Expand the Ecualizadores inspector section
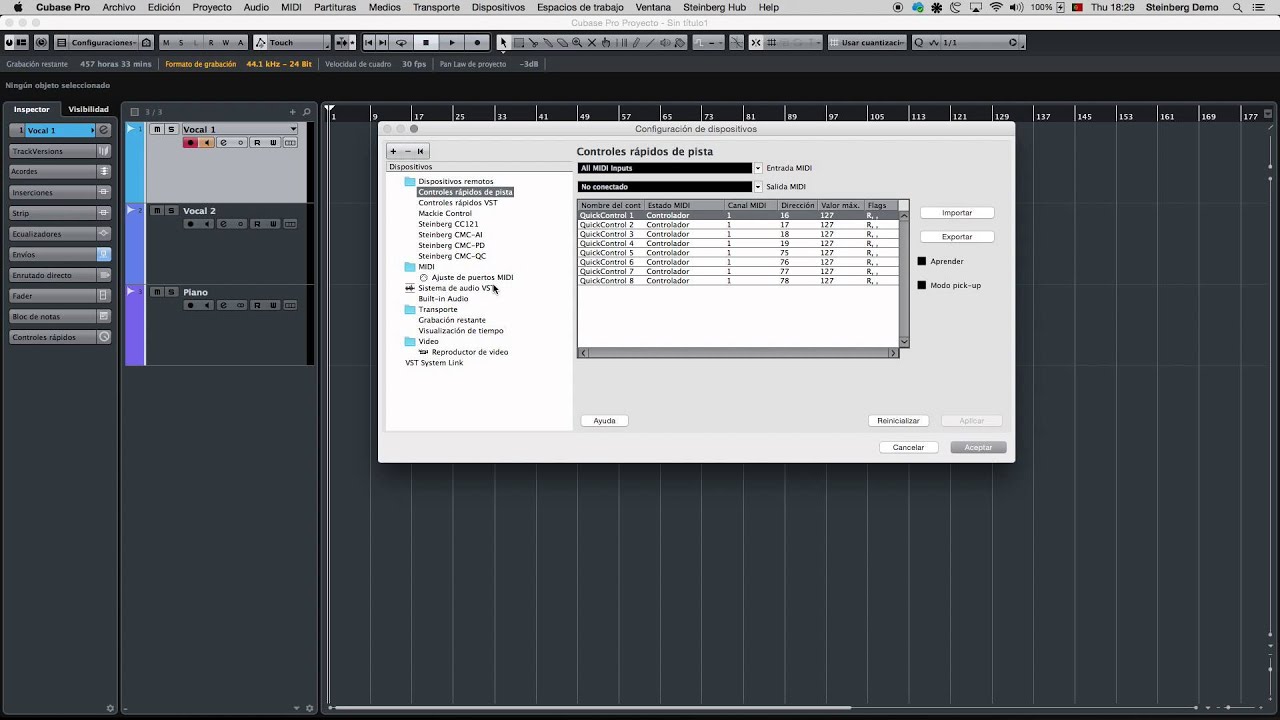 (x=60, y=234)
